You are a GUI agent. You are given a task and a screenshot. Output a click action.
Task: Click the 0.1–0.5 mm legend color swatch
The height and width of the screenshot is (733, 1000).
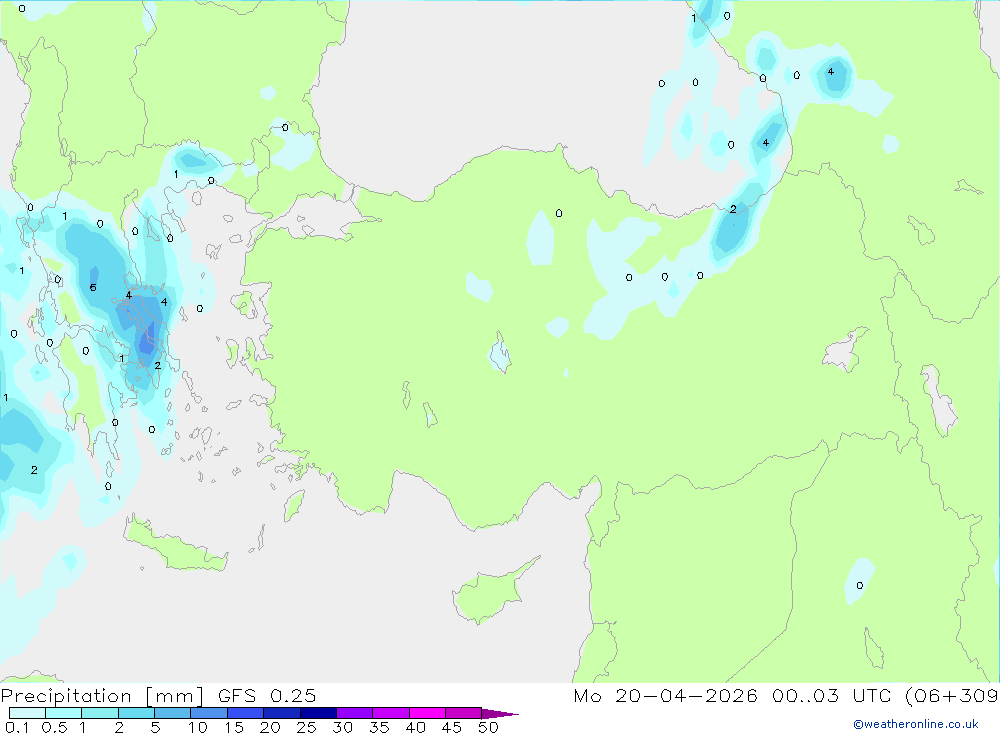[x=27, y=713]
